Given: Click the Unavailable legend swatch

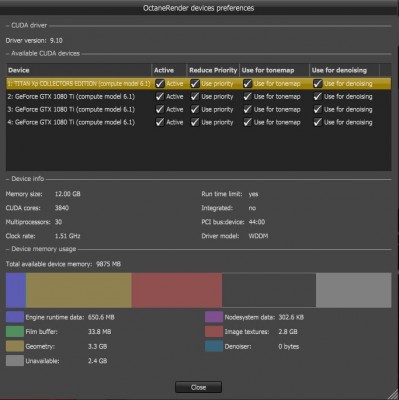Looking at the screenshot, I should (15, 361).
